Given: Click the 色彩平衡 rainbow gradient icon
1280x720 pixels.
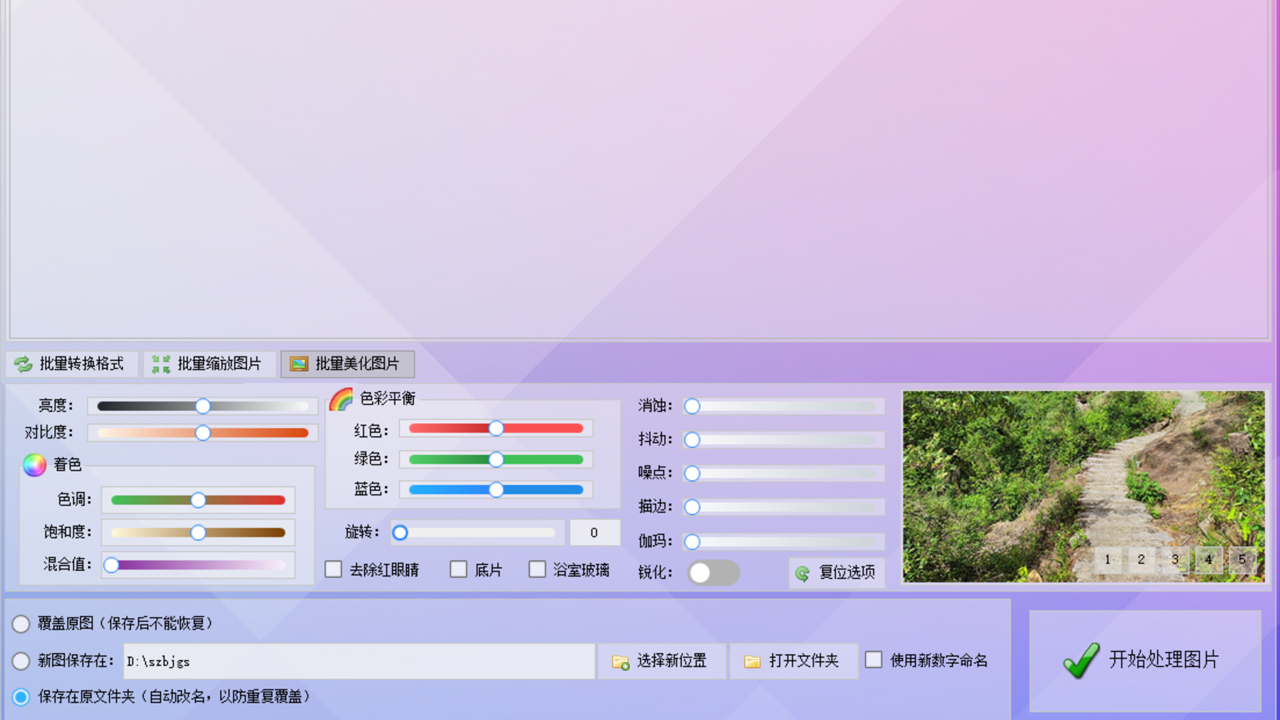Looking at the screenshot, I should (341, 397).
